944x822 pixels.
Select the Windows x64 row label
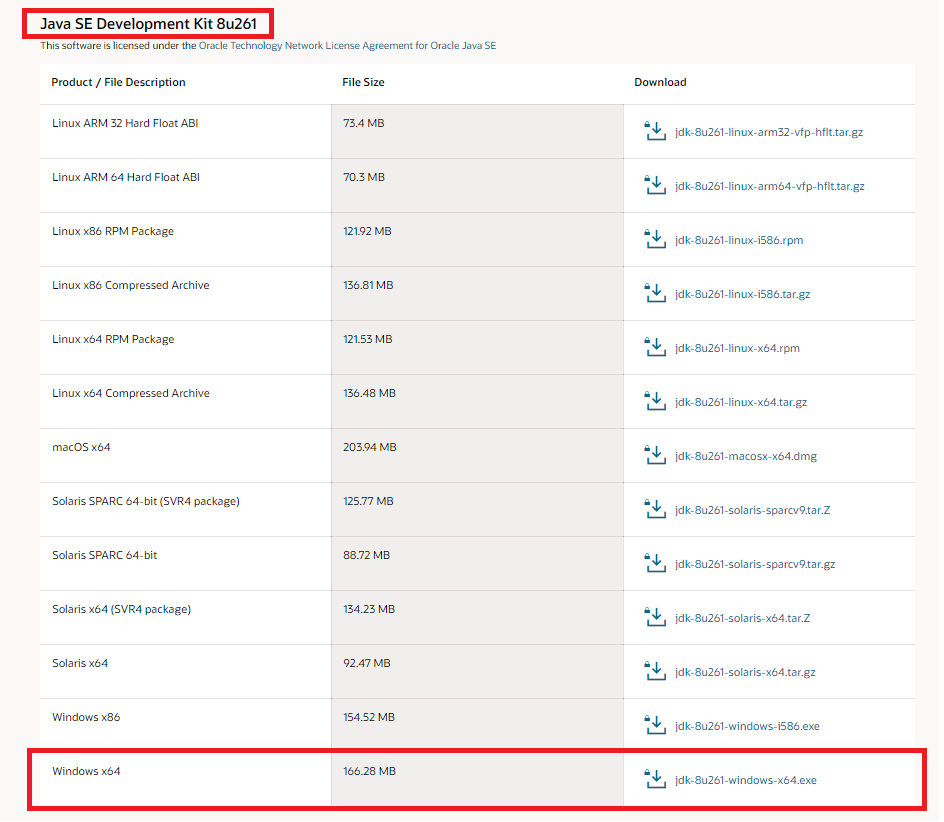coord(85,771)
